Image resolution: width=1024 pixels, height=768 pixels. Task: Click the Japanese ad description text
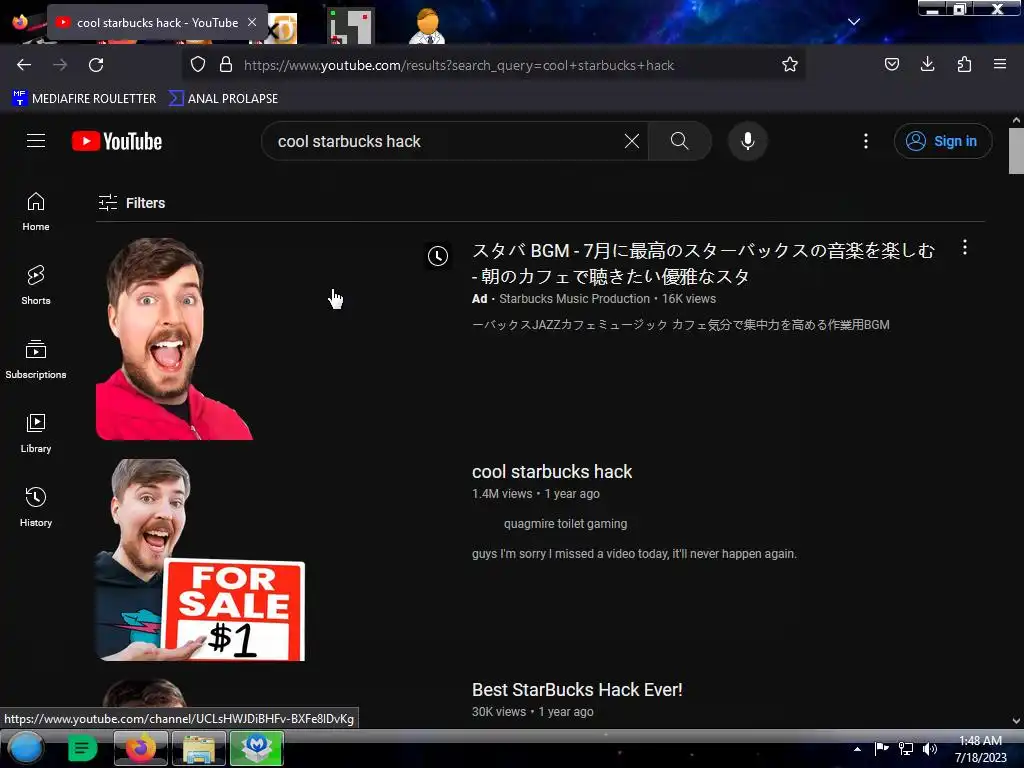point(680,325)
